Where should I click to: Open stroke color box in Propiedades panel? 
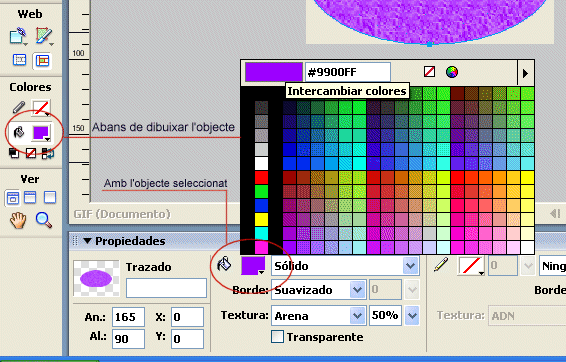point(471,266)
